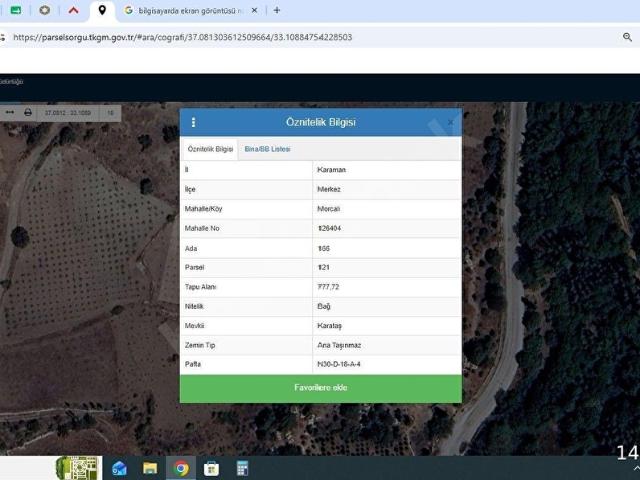Click the Favorilere ekle button
This screenshot has height=480, width=640.
(321, 388)
